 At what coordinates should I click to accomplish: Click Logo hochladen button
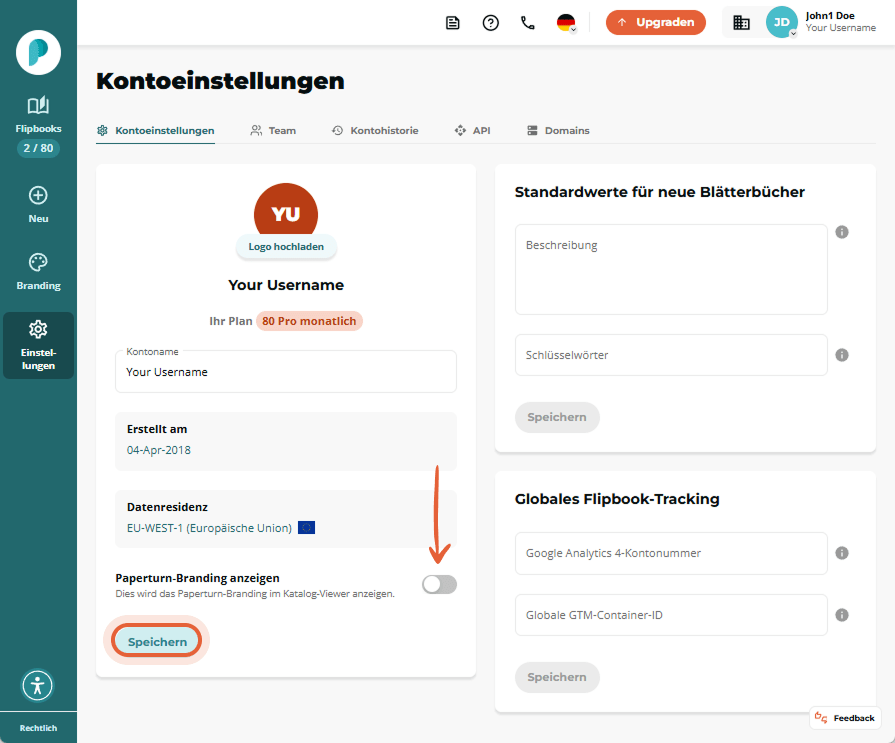(x=286, y=247)
